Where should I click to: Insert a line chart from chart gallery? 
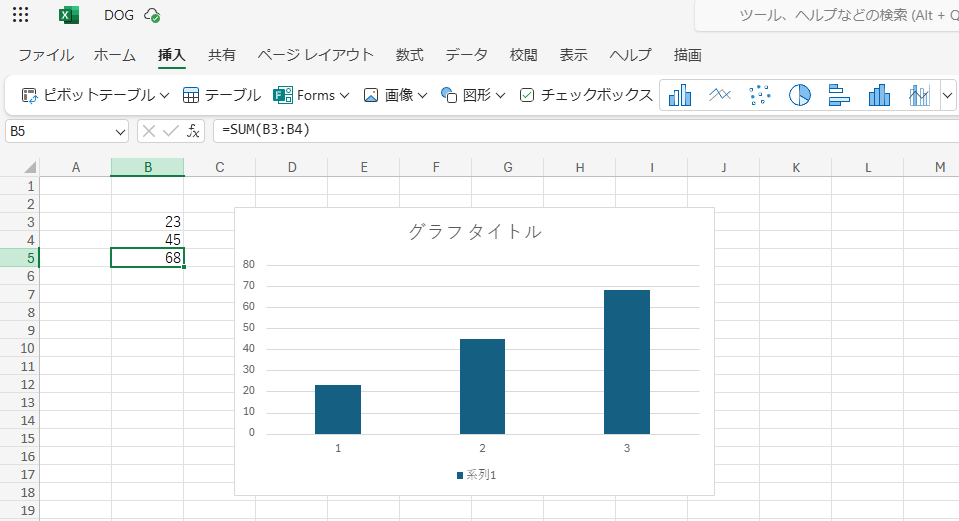(x=721, y=95)
